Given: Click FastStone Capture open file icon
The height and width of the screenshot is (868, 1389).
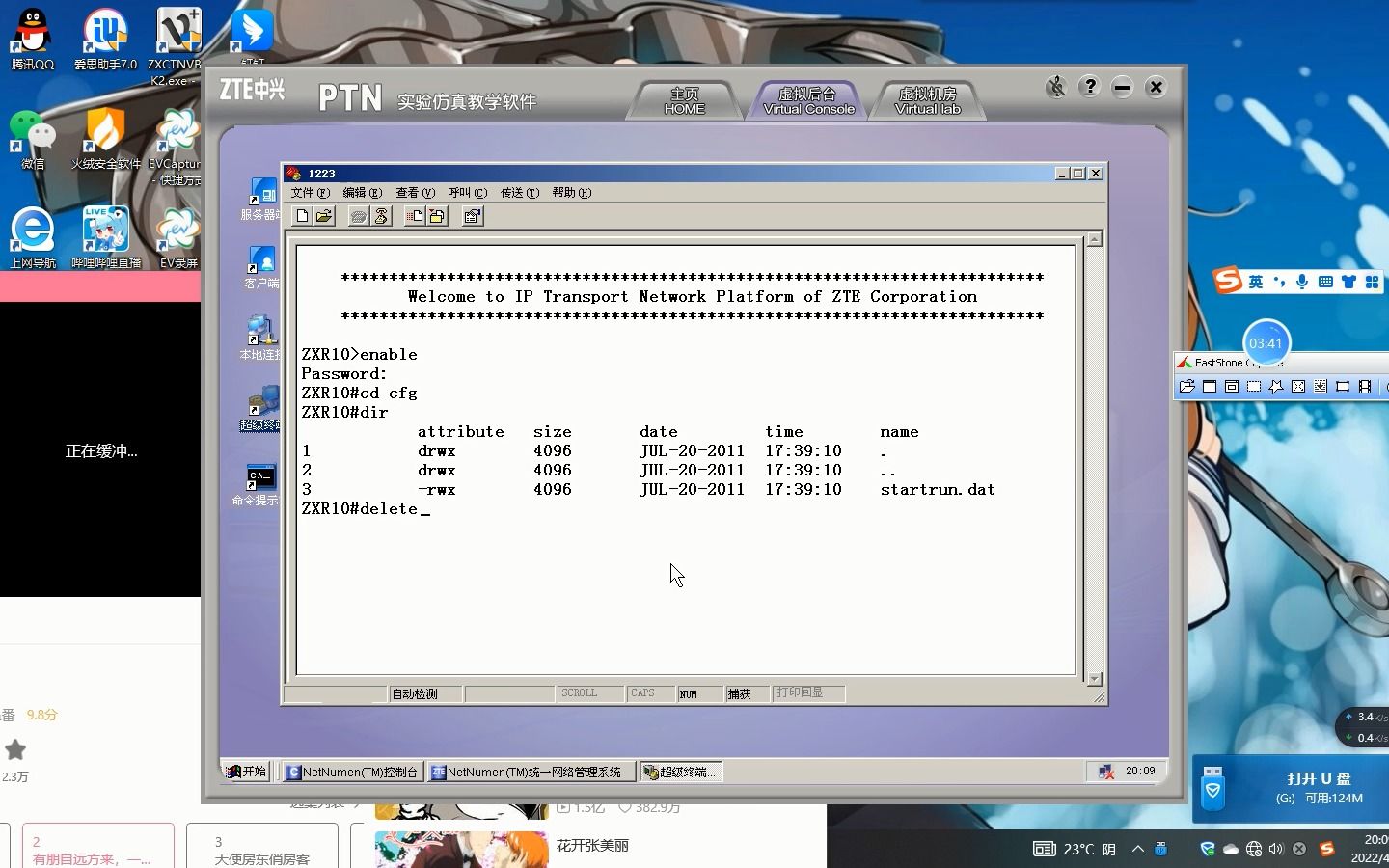Looking at the screenshot, I should pos(1186,387).
